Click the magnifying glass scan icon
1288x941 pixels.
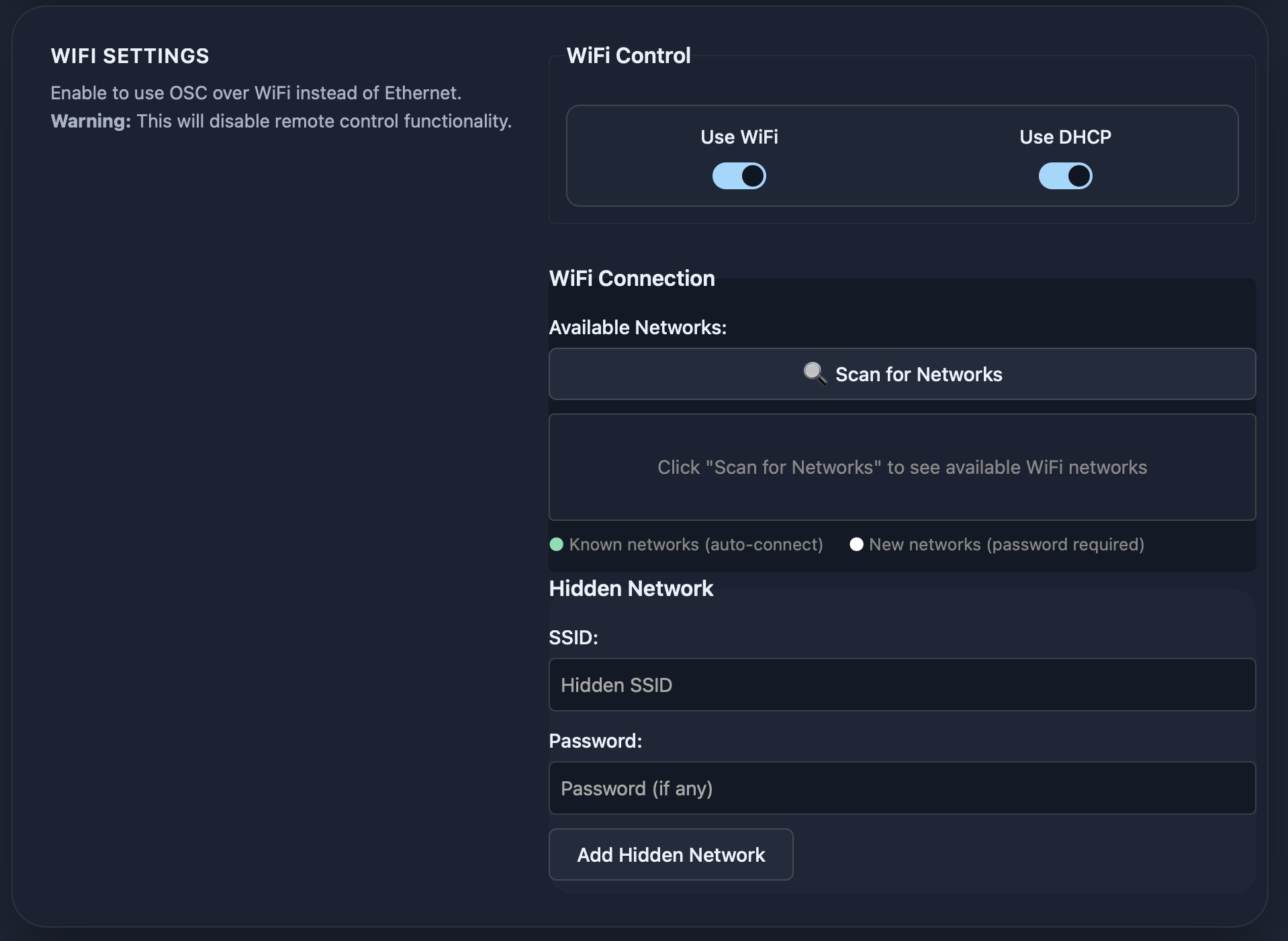[x=815, y=373]
